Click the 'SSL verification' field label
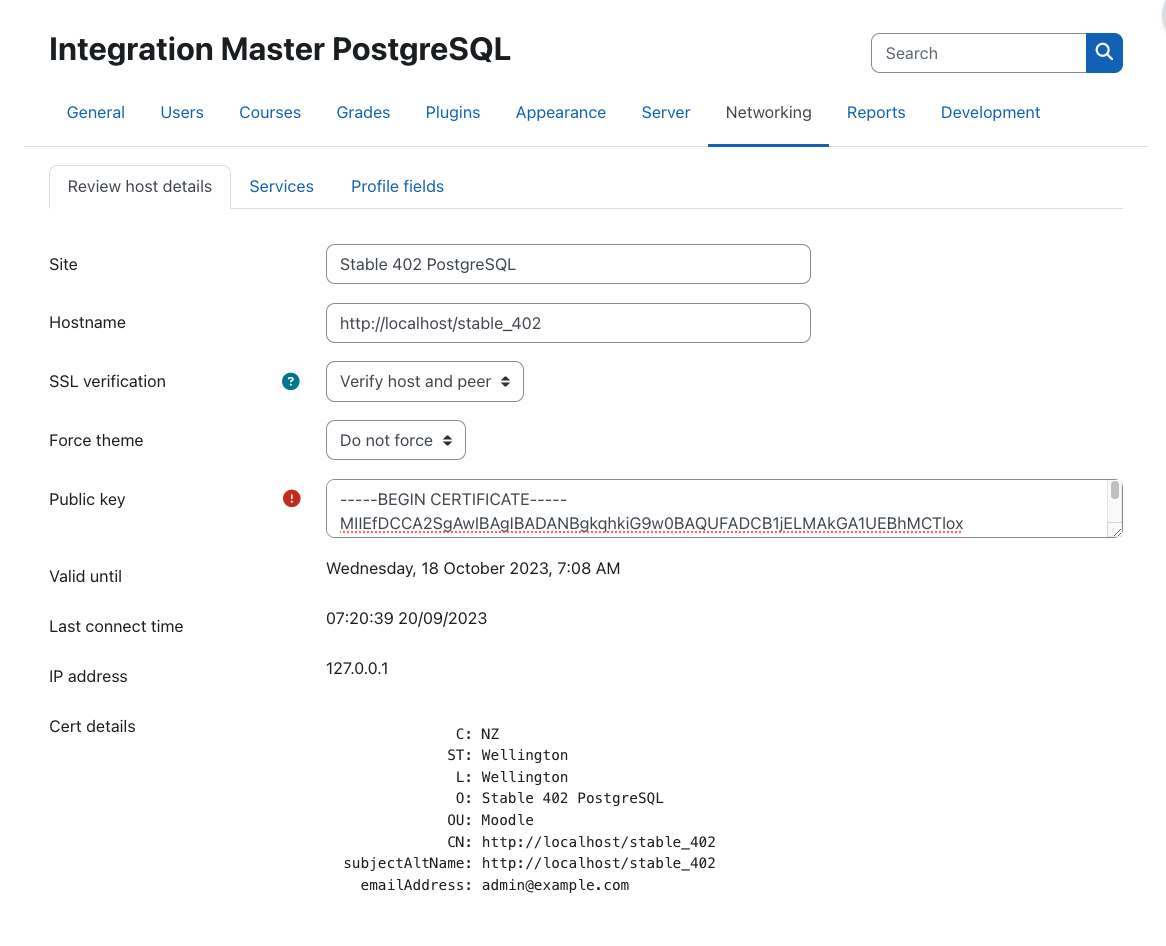1166x946 pixels. [x=107, y=382]
